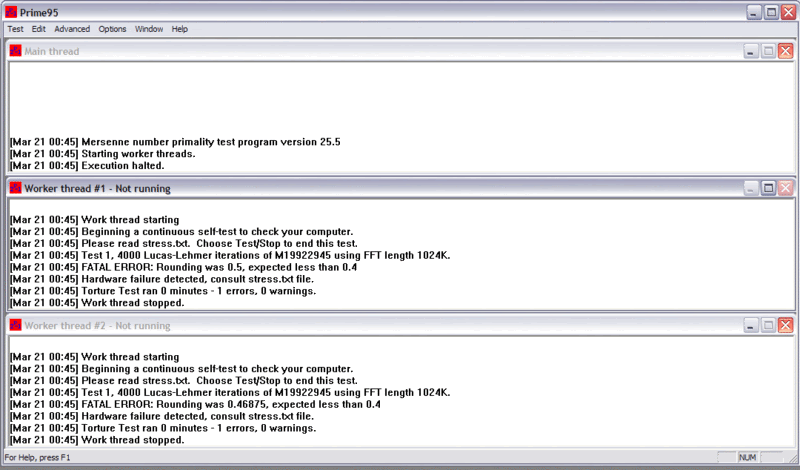Click the NUM indicator in status bar
The image size is (800, 470).
click(747, 457)
